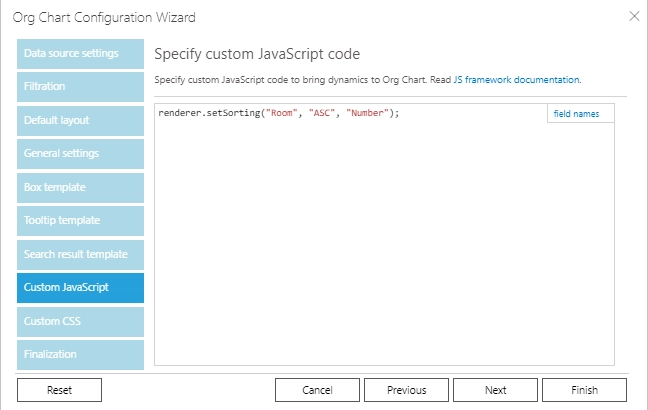Switch to Box template step
Image resolution: width=648 pixels, height=410 pixels.
(x=80, y=188)
